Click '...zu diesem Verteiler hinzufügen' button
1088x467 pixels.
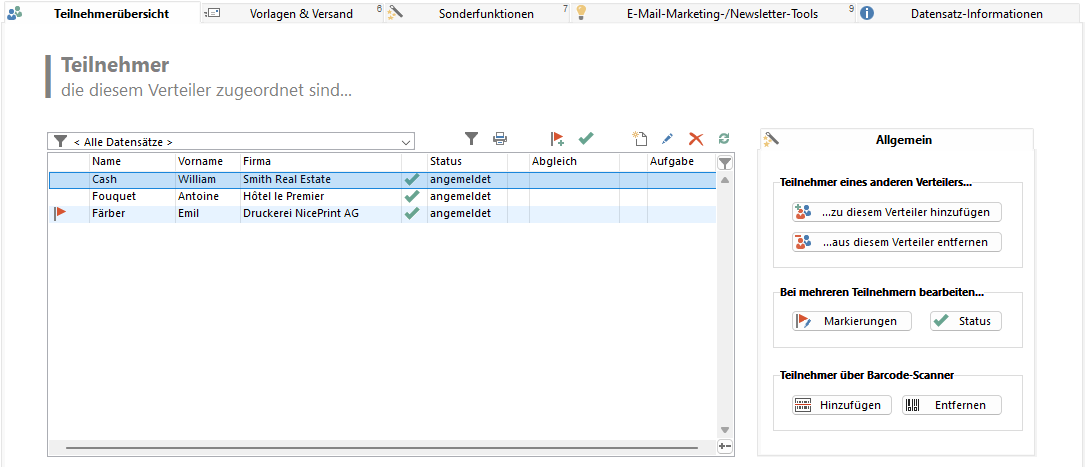(x=897, y=212)
